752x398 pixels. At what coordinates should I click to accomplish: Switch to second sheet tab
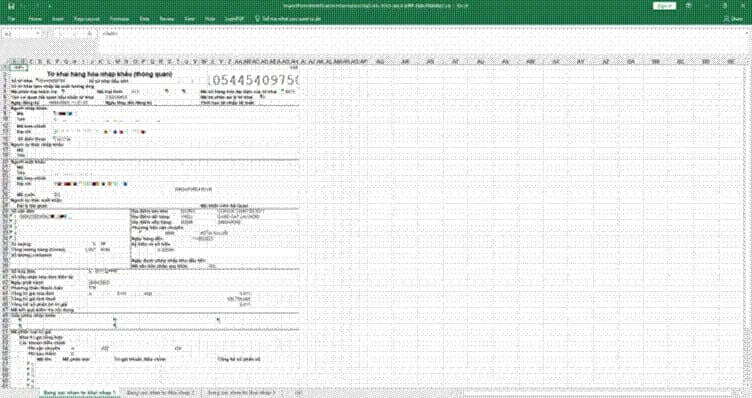coord(161,393)
